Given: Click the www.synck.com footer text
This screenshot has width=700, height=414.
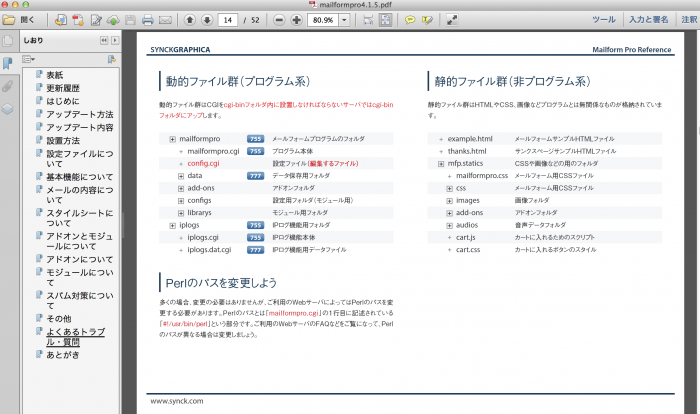Looking at the screenshot, I should [x=177, y=401].
